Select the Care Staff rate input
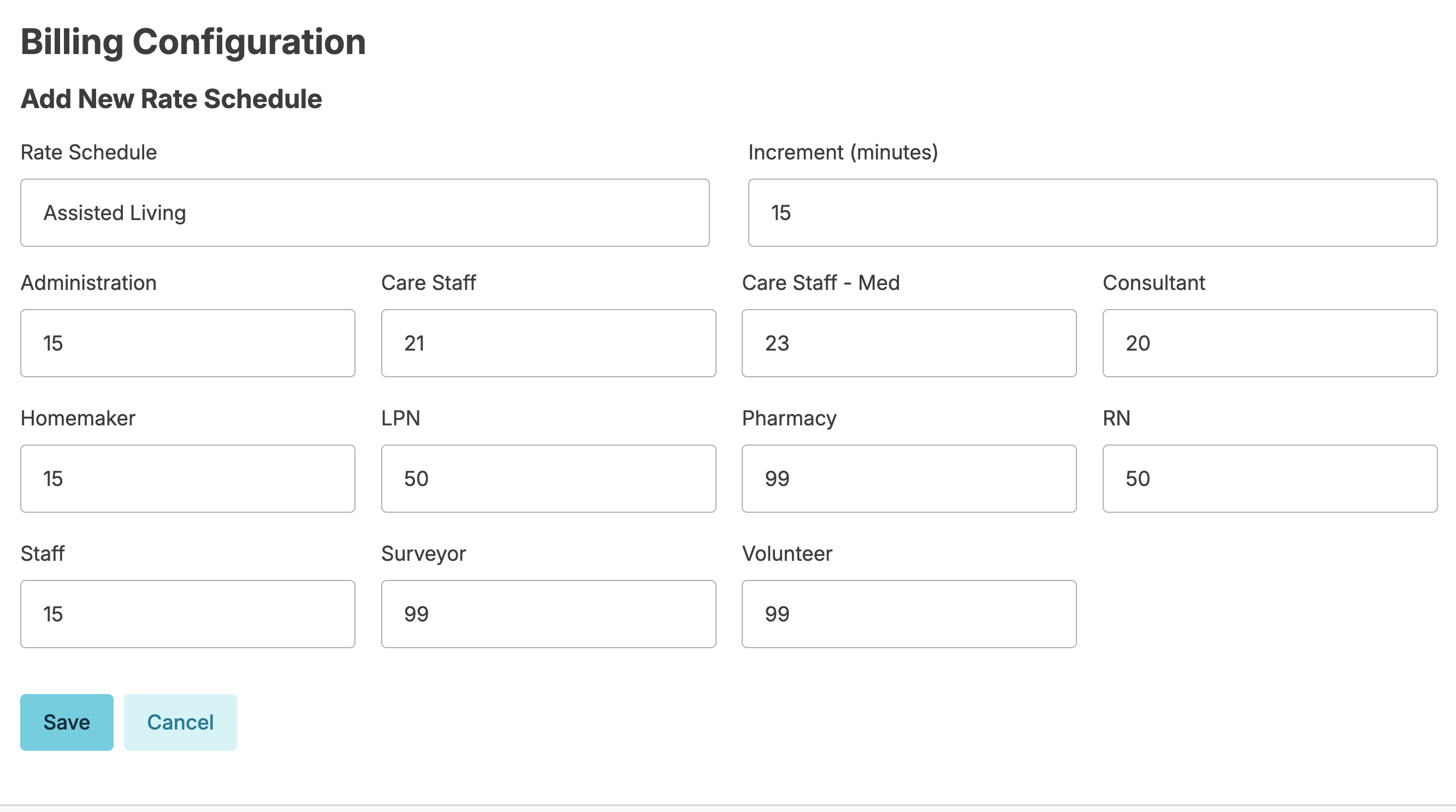Image resolution: width=1456 pixels, height=812 pixels. [548, 343]
